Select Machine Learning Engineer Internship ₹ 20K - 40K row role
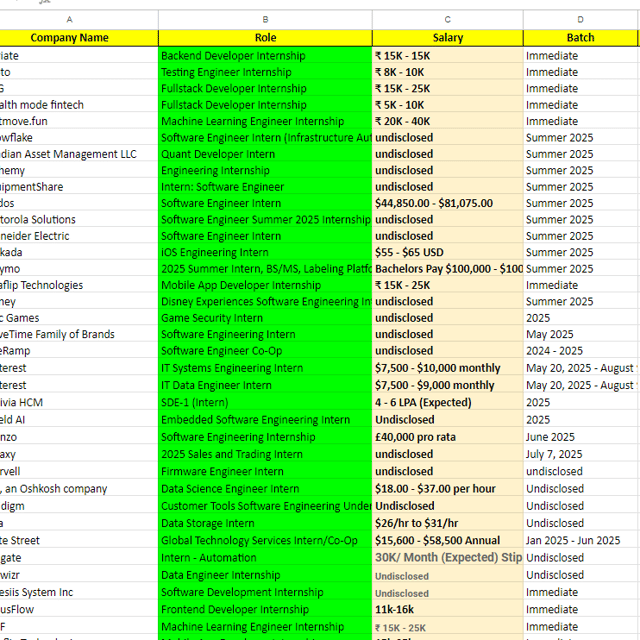 pyautogui.click(x=265, y=121)
